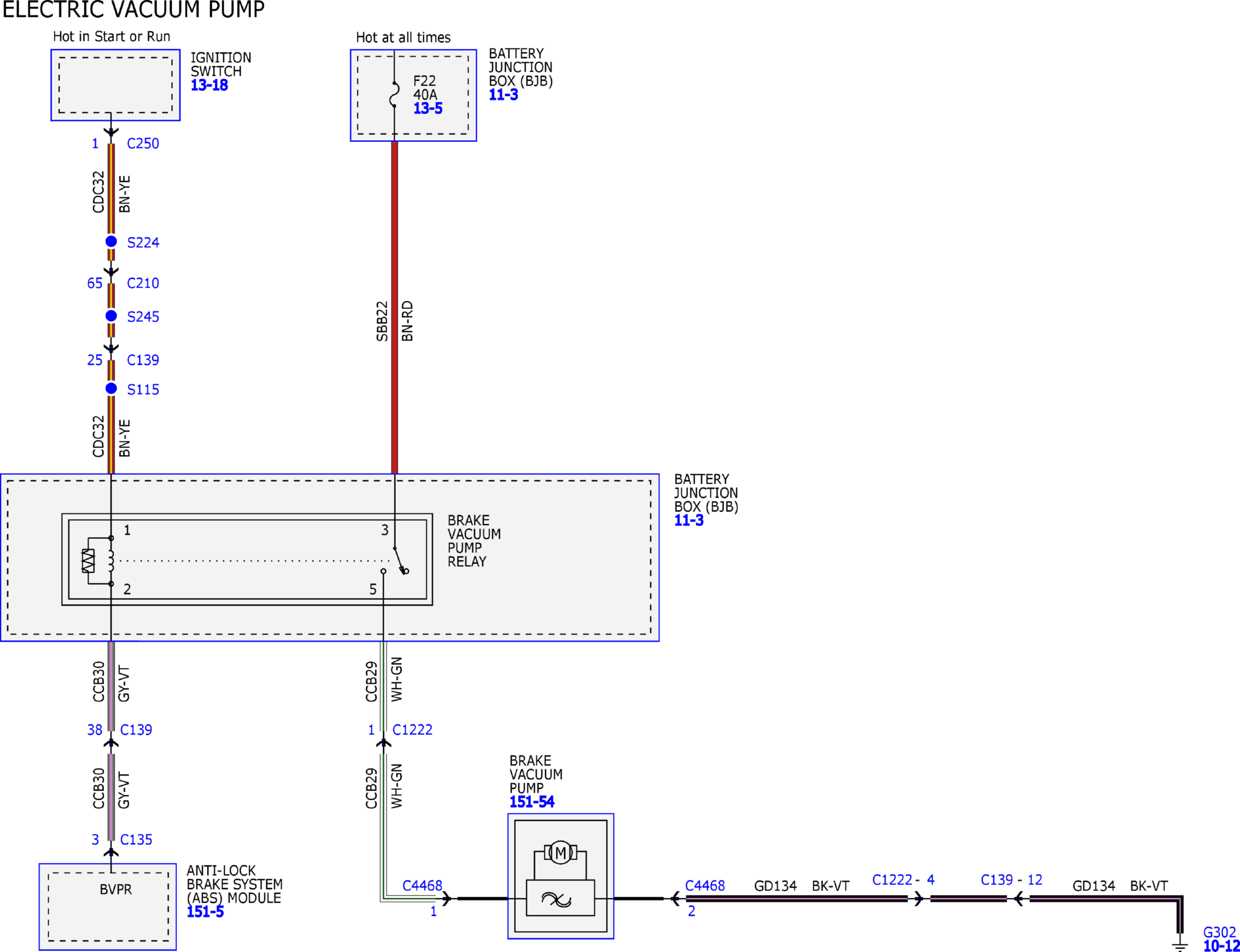Image resolution: width=1240 pixels, height=952 pixels.
Task: Open the 151-54 brake vacuum pump reference
Action: click(532, 802)
